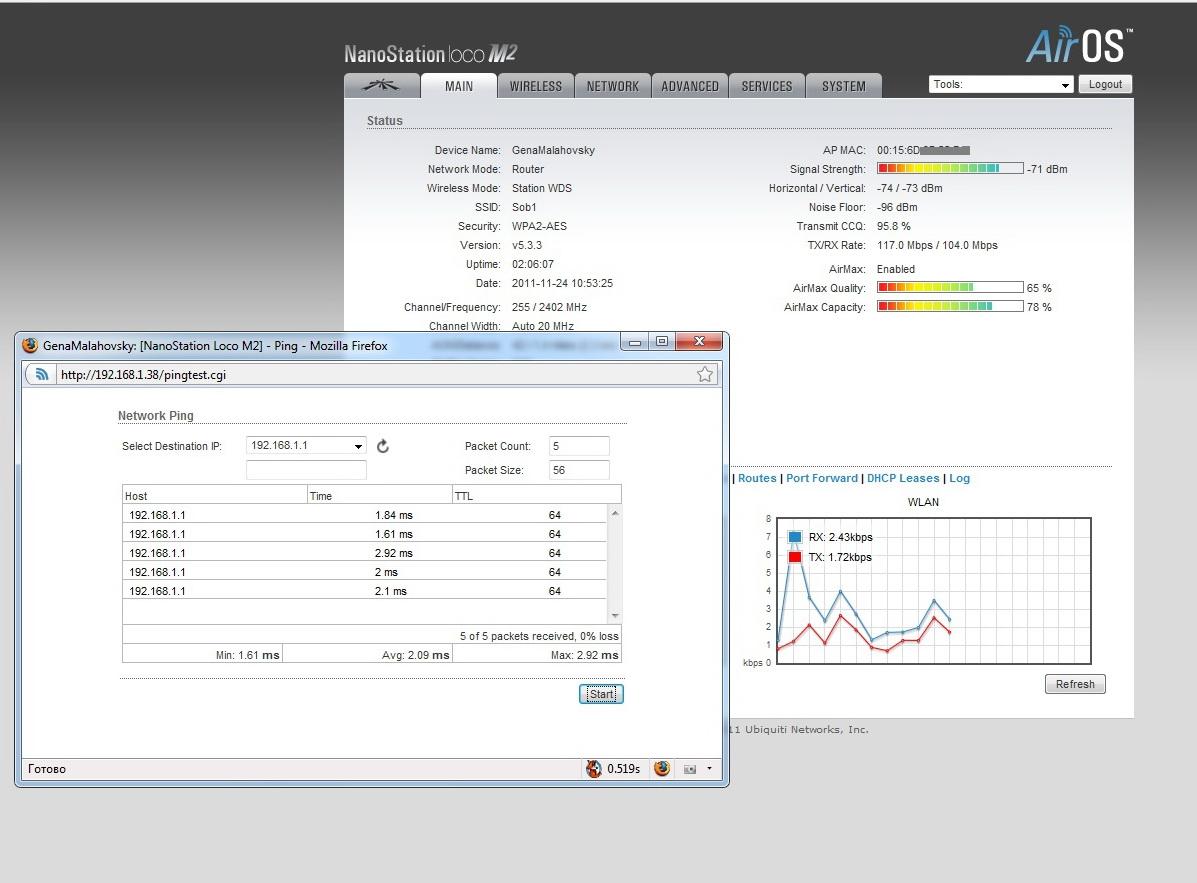Switch to the WIRELESS tab

536,86
